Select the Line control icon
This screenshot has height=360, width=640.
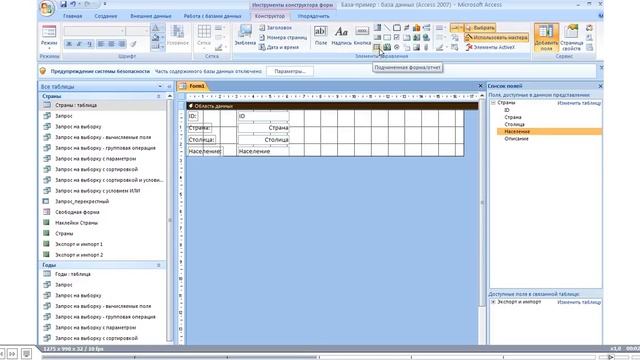click(x=387, y=28)
